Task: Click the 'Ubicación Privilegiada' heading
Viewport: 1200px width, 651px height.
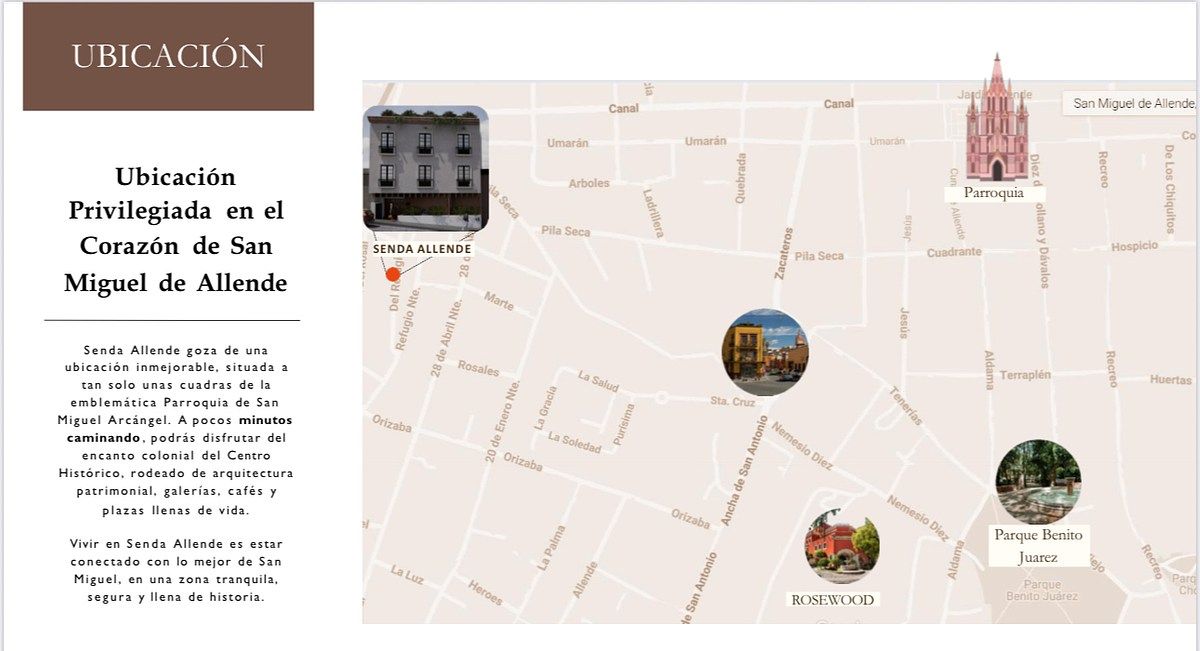Action: 175,230
